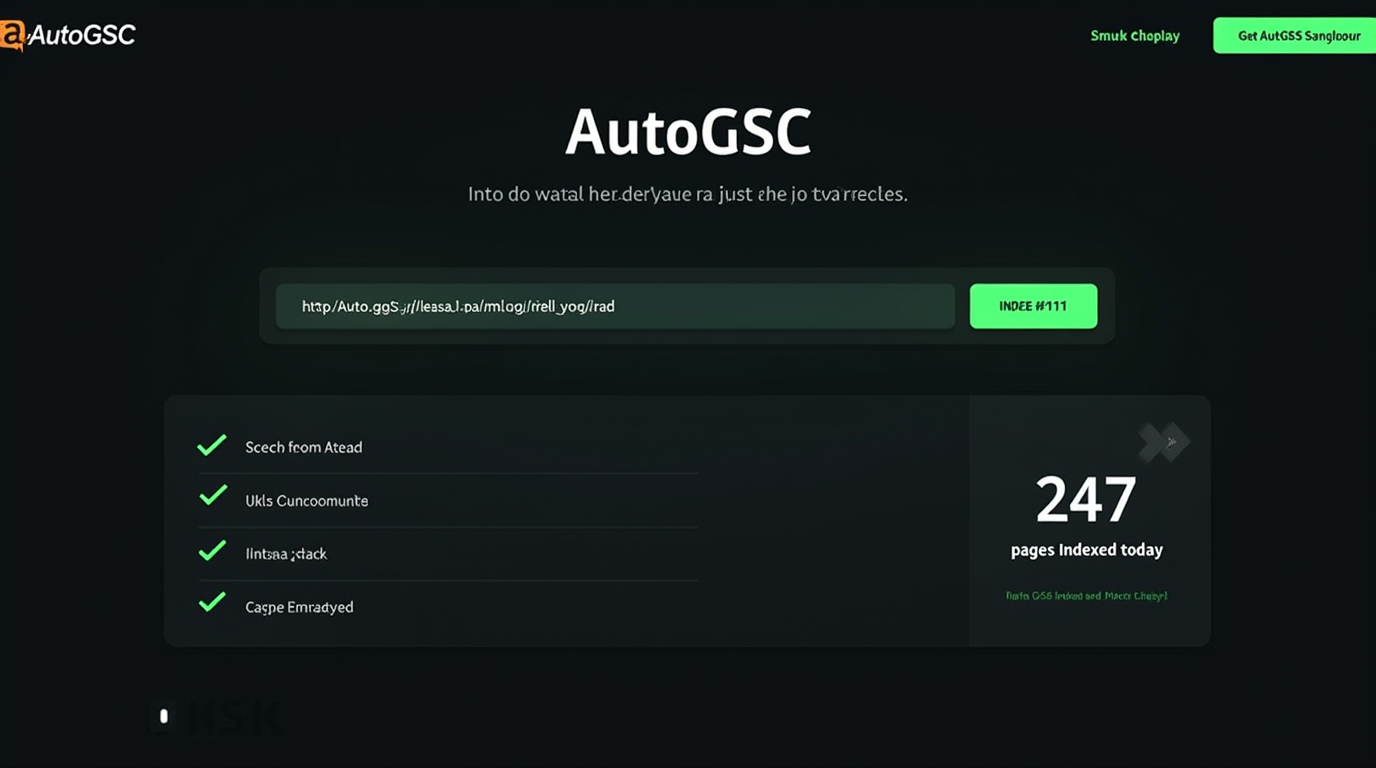The height and width of the screenshot is (768, 1376).
Task: Click the double-arrow icon on the stats card
Action: point(1163,441)
